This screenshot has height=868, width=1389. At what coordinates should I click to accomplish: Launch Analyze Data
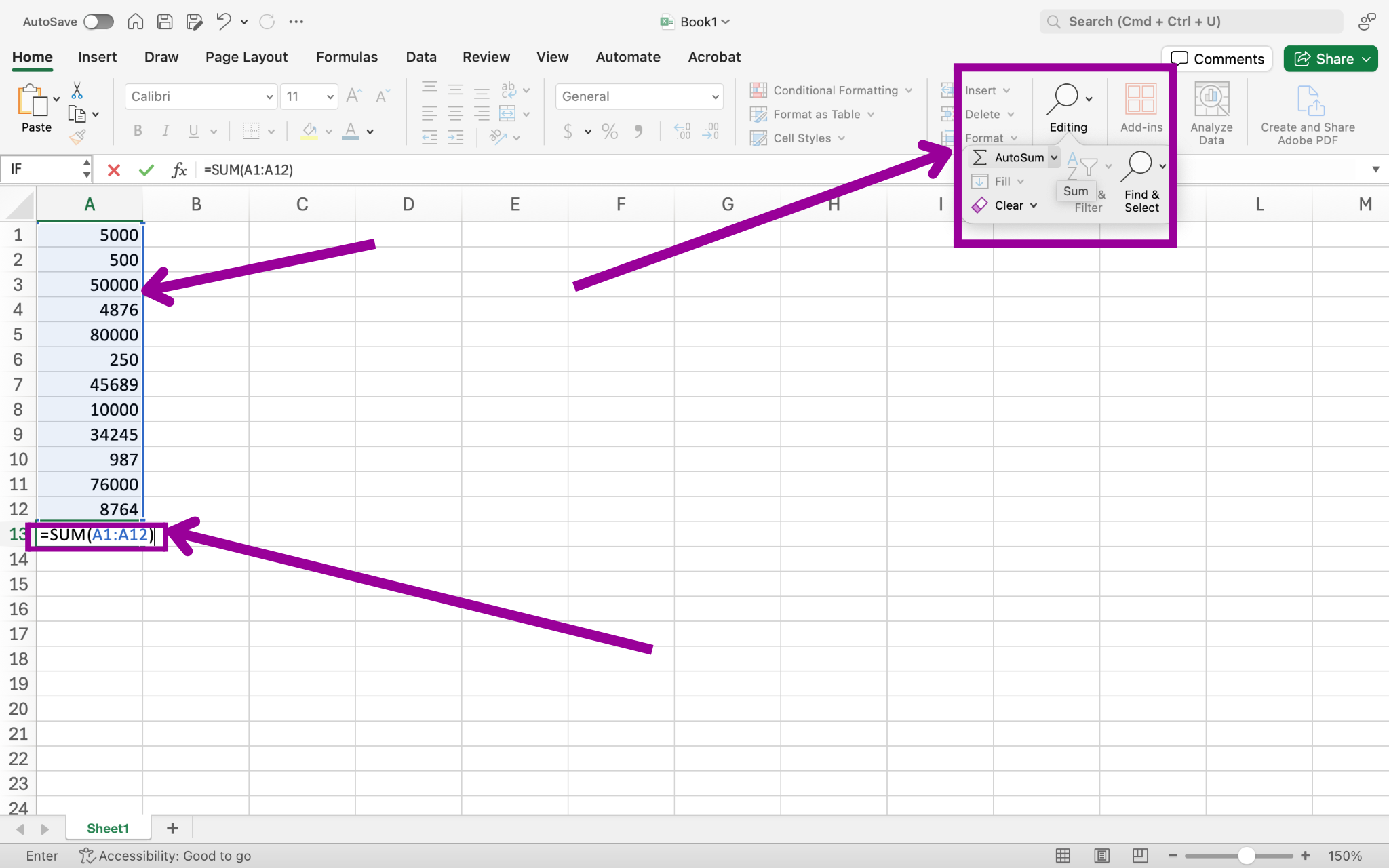coord(1211,113)
